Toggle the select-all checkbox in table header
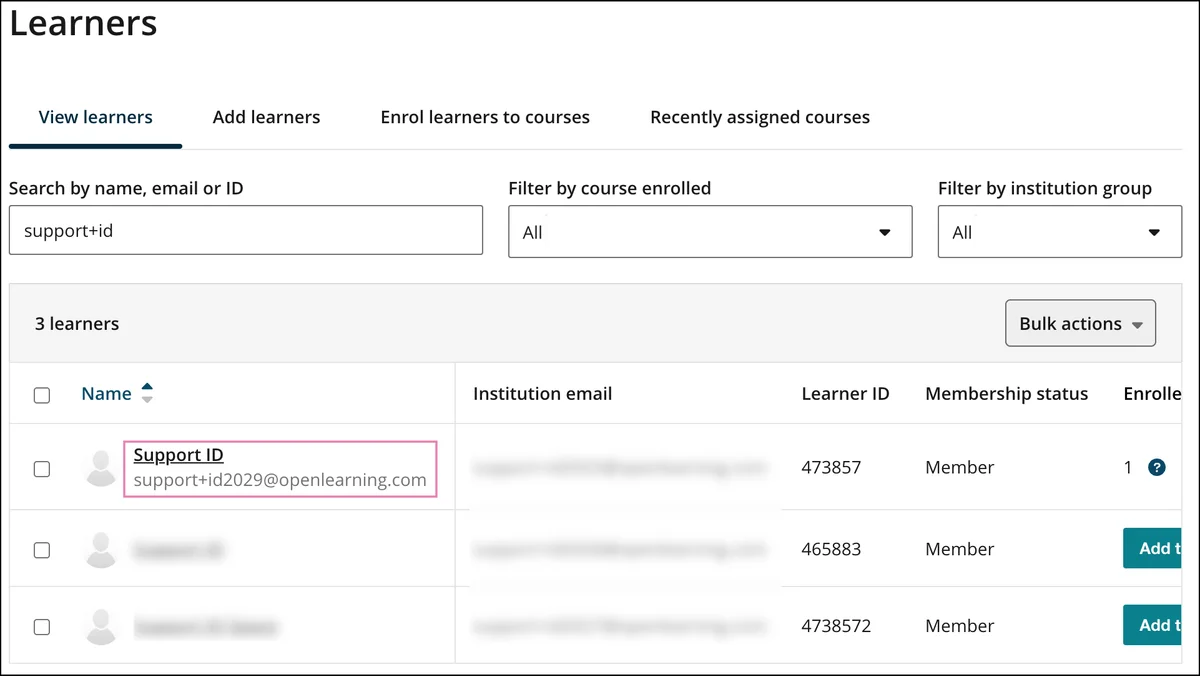The image size is (1200, 676). (42, 395)
